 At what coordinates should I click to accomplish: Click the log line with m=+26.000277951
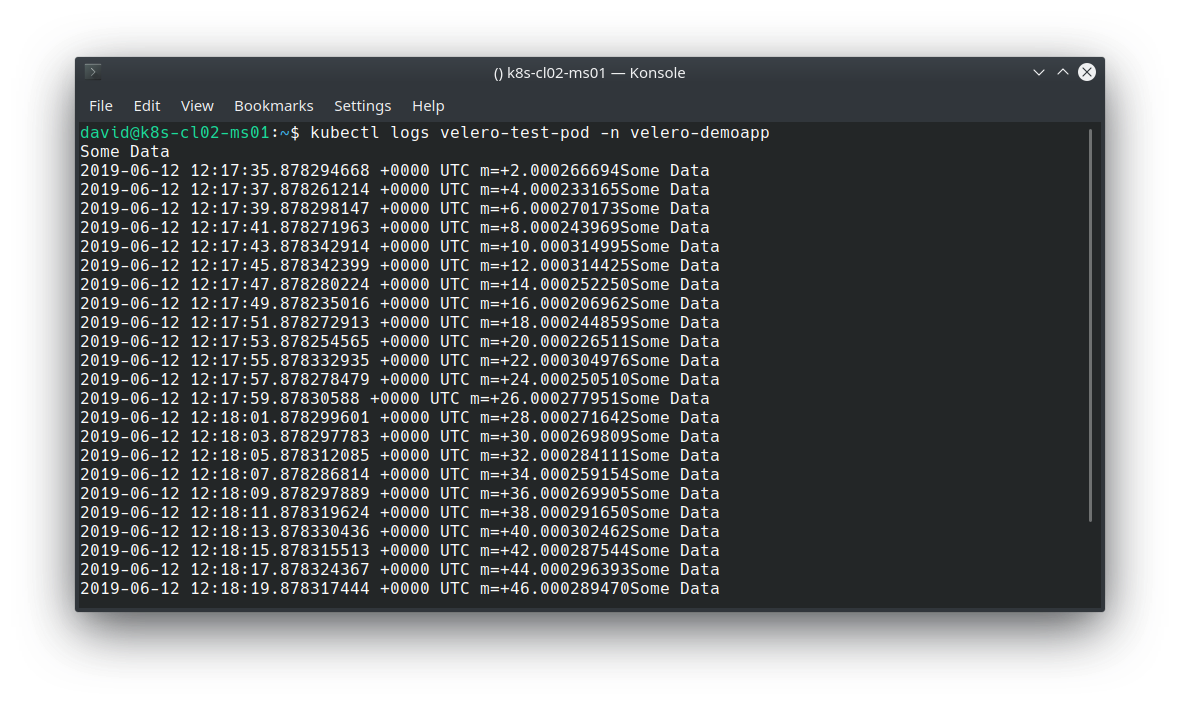pyautogui.click(x=395, y=399)
